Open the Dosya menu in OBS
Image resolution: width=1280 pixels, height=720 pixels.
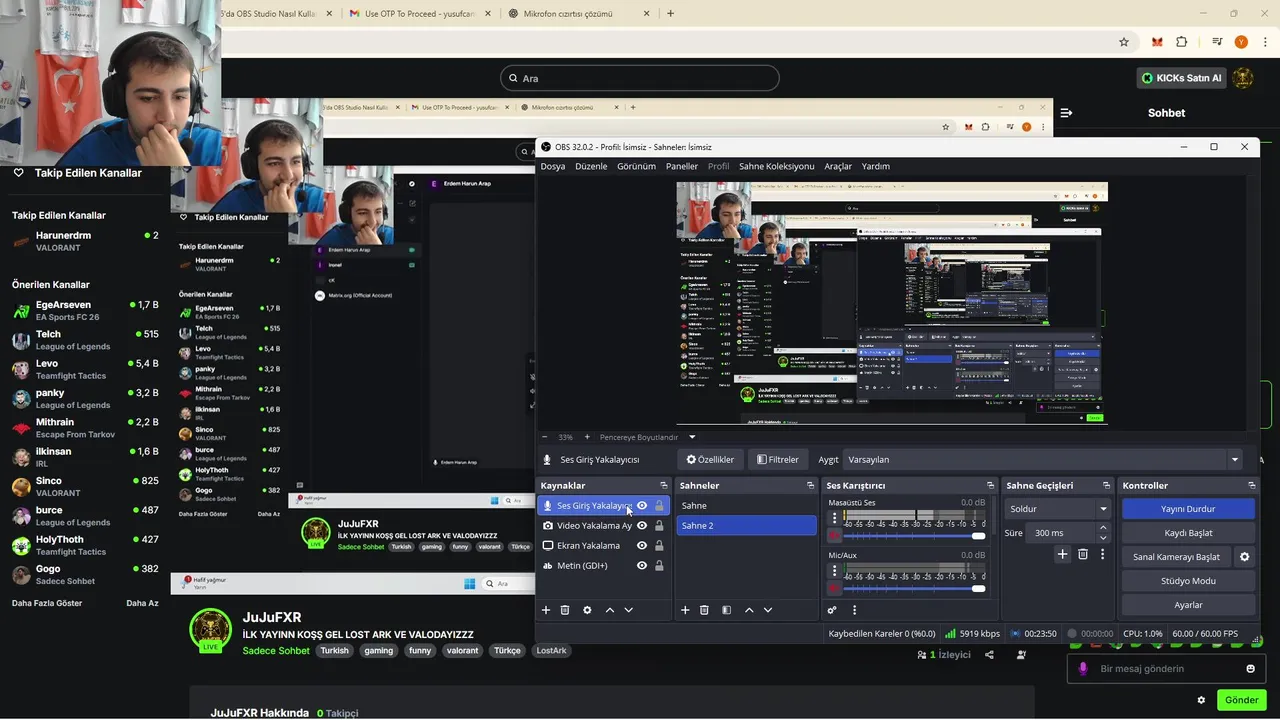click(553, 166)
